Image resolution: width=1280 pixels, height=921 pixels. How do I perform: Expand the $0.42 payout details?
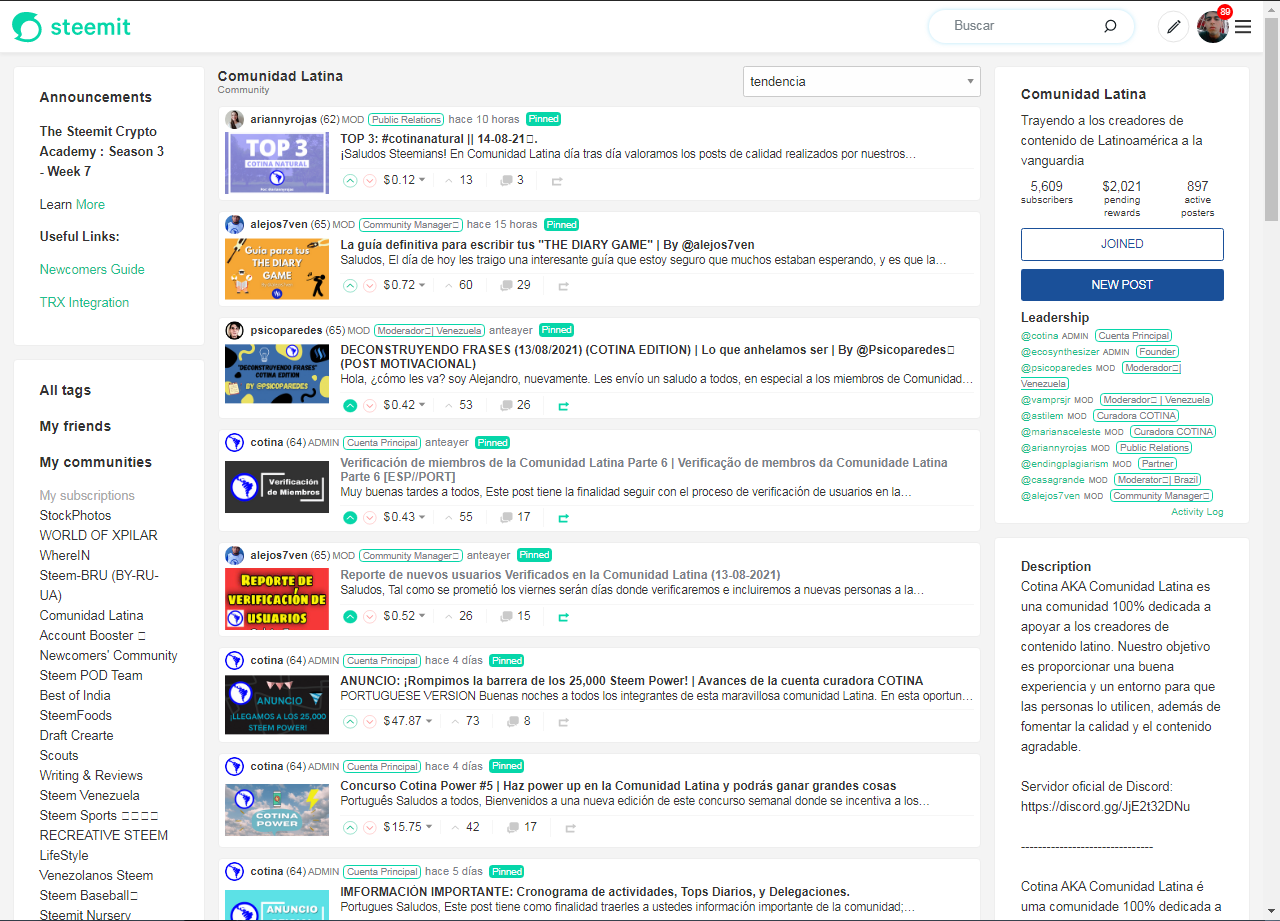tap(405, 405)
